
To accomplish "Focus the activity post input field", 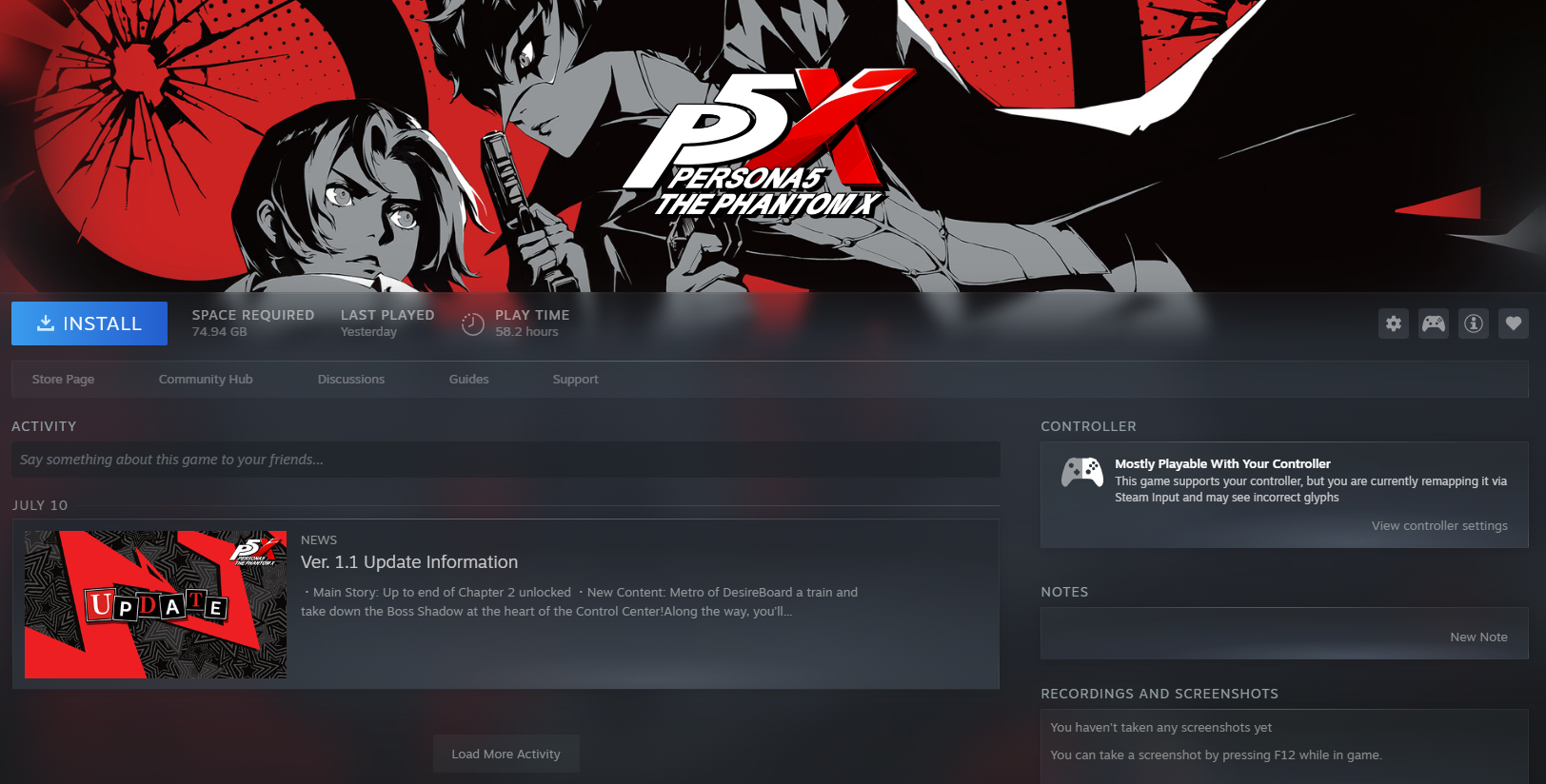I will pos(505,460).
